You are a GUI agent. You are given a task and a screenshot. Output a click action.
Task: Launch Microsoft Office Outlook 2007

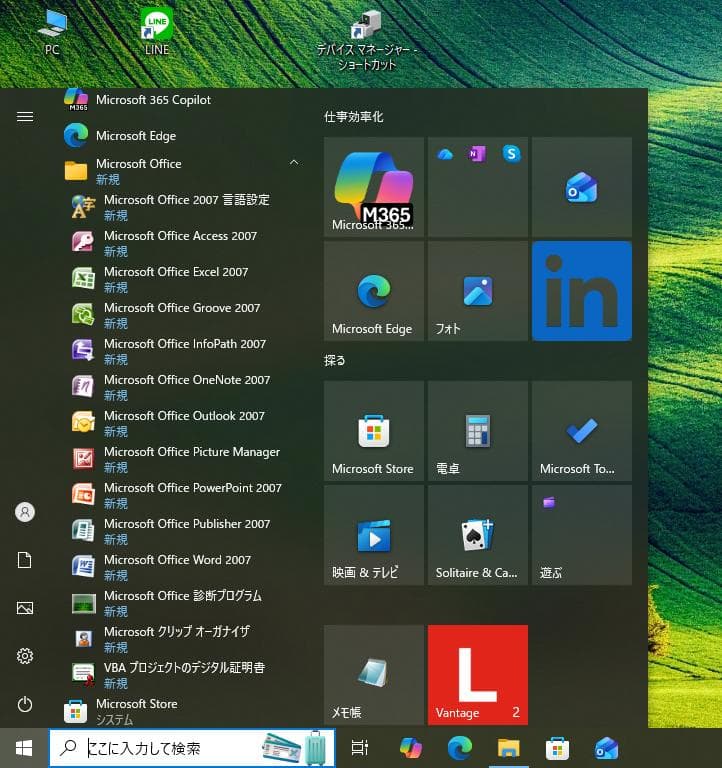tap(182, 423)
